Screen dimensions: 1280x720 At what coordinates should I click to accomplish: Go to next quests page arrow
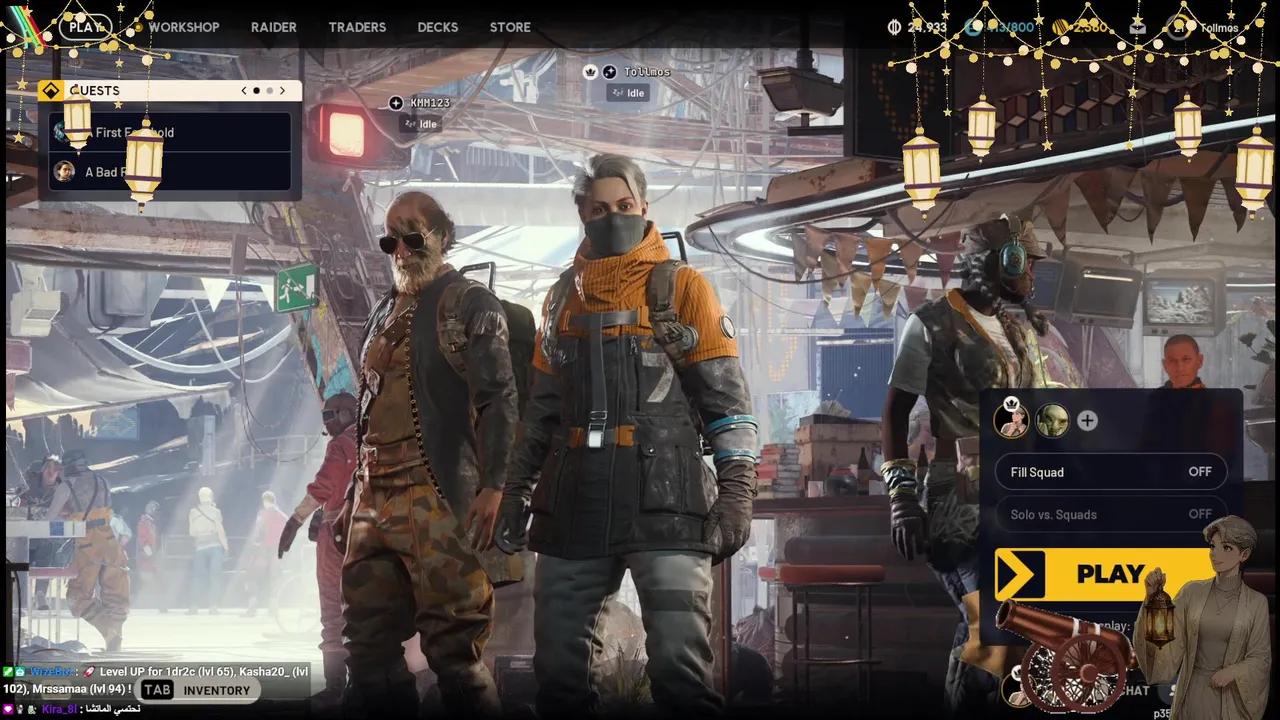[x=282, y=90]
